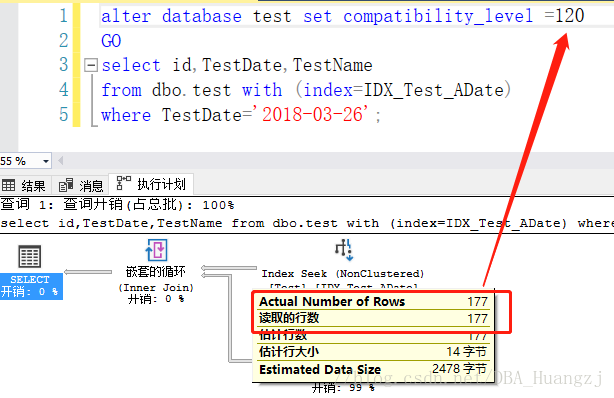Click the Estimated Data Size tooltip row
The image size is (614, 398).
point(373,369)
